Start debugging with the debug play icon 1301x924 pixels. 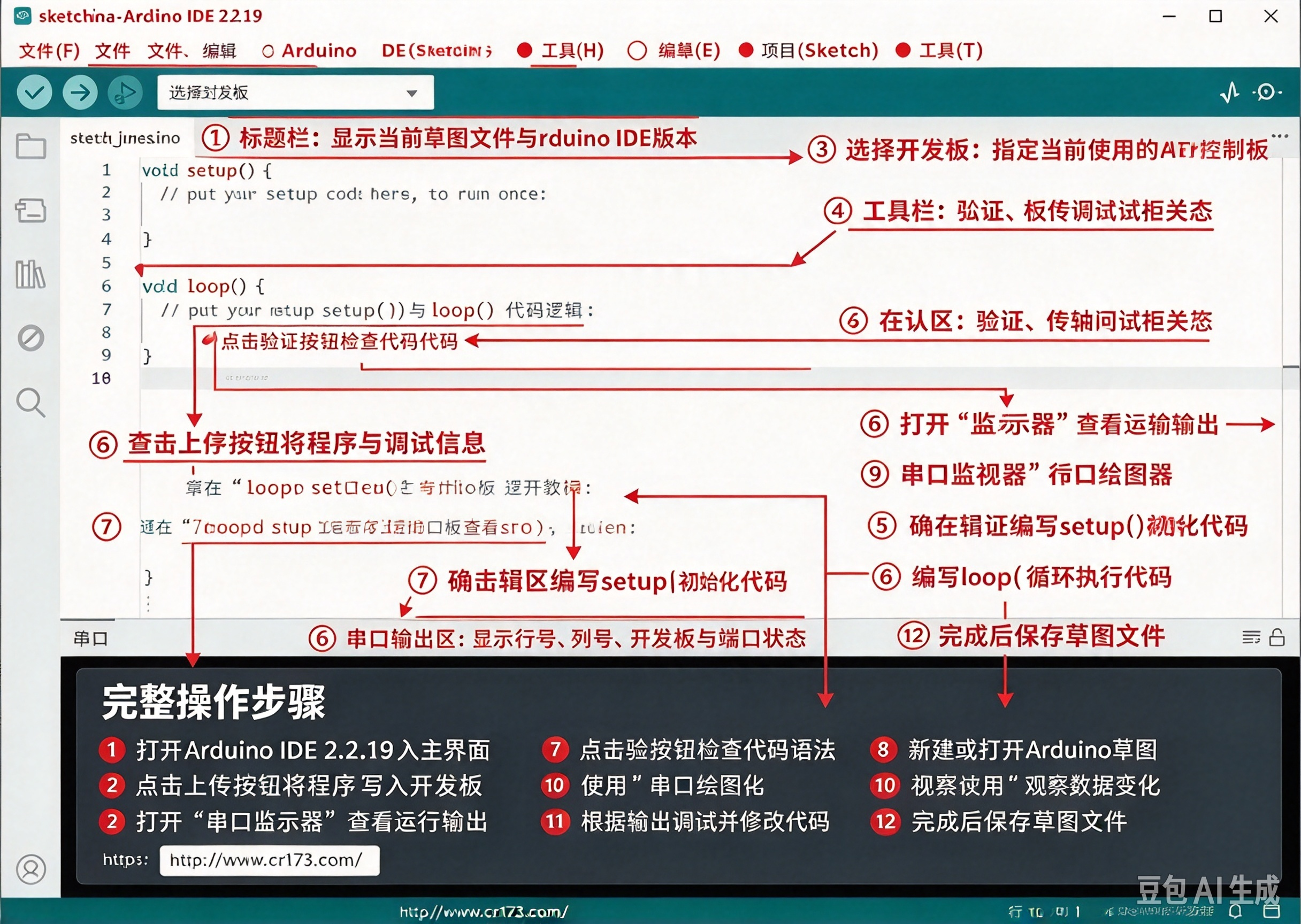(125, 92)
